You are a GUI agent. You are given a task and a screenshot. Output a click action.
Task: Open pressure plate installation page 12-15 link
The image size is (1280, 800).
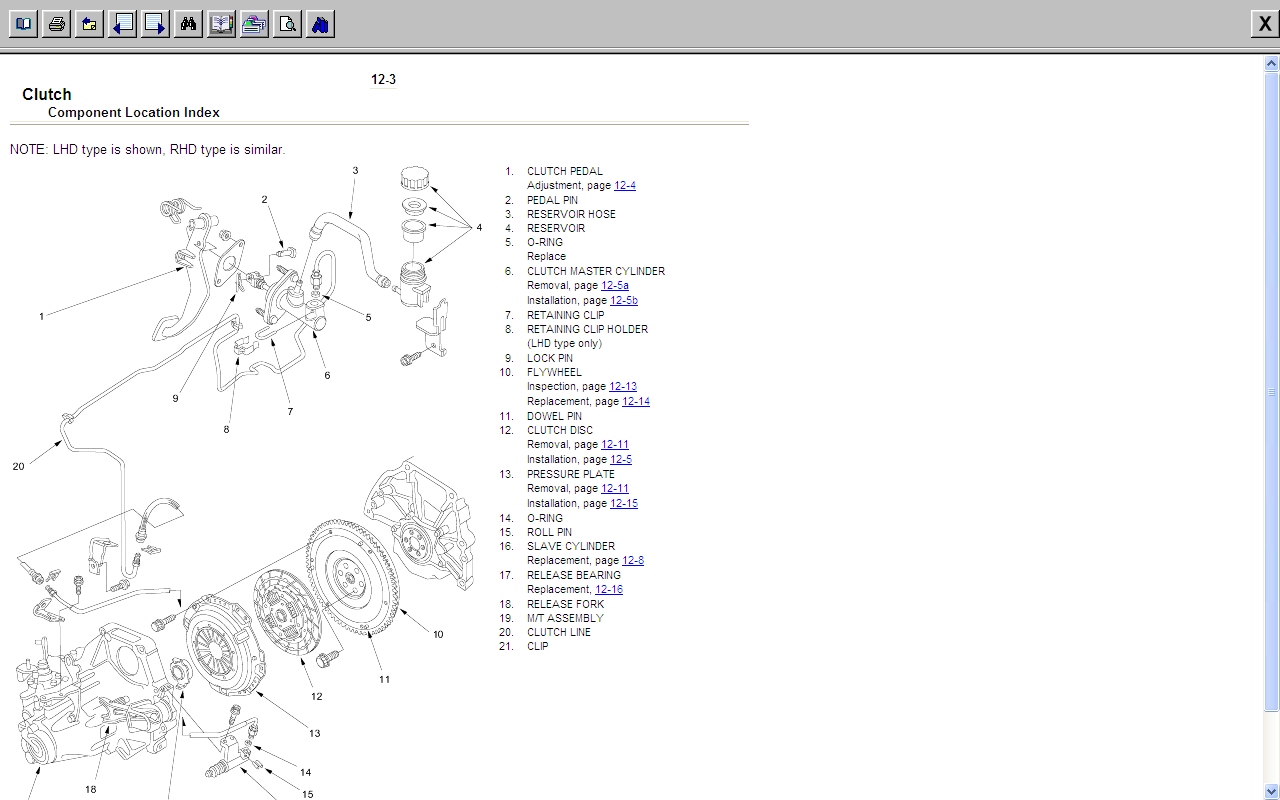click(x=623, y=504)
